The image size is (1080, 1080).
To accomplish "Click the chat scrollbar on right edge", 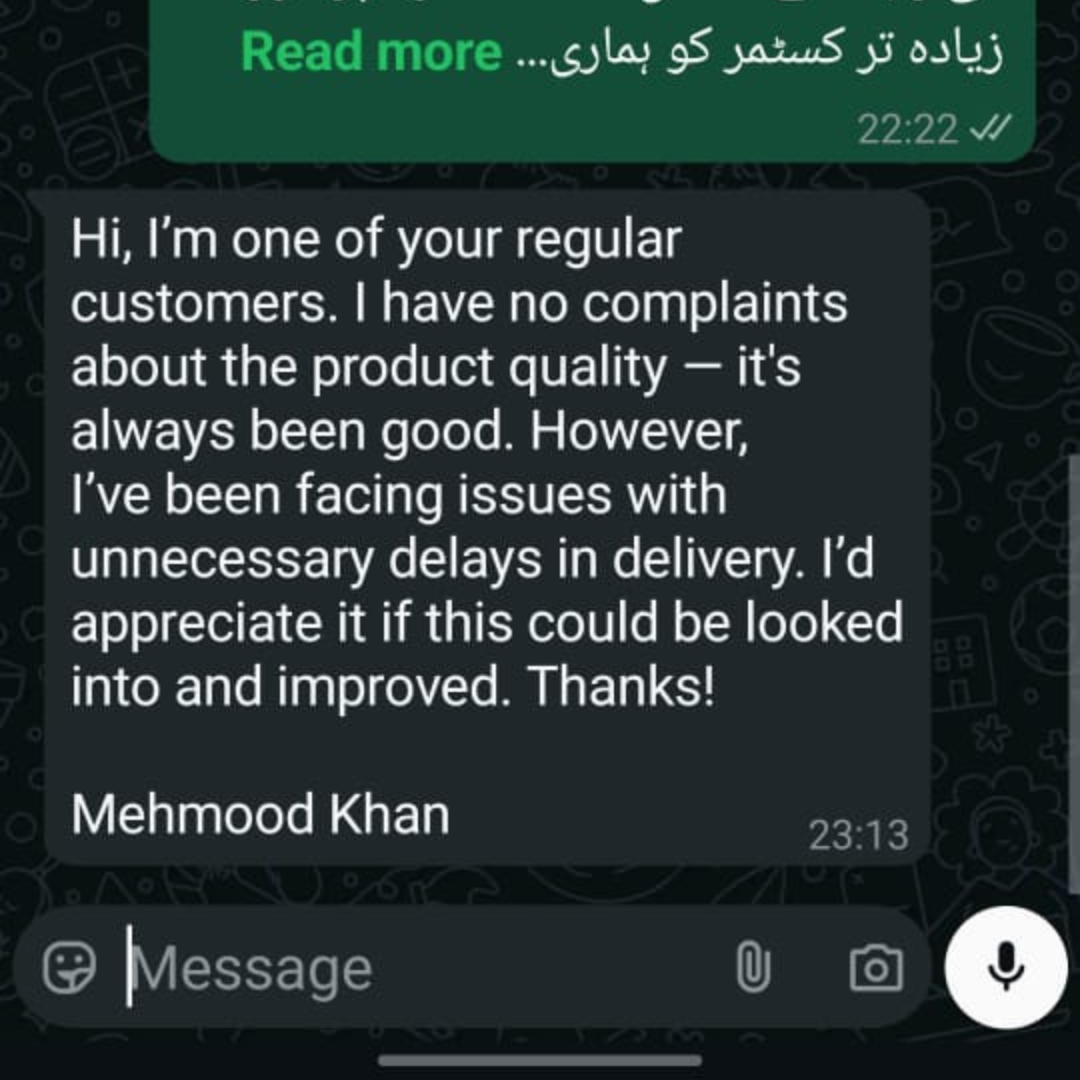I will tap(1074, 675).
